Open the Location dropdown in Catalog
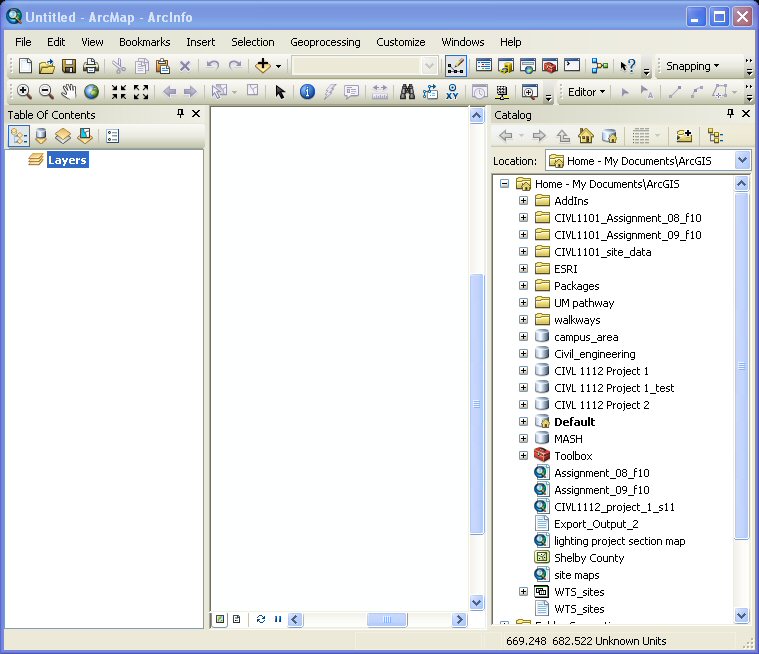Image resolution: width=759 pixels, height=654 pixels. 743,160
